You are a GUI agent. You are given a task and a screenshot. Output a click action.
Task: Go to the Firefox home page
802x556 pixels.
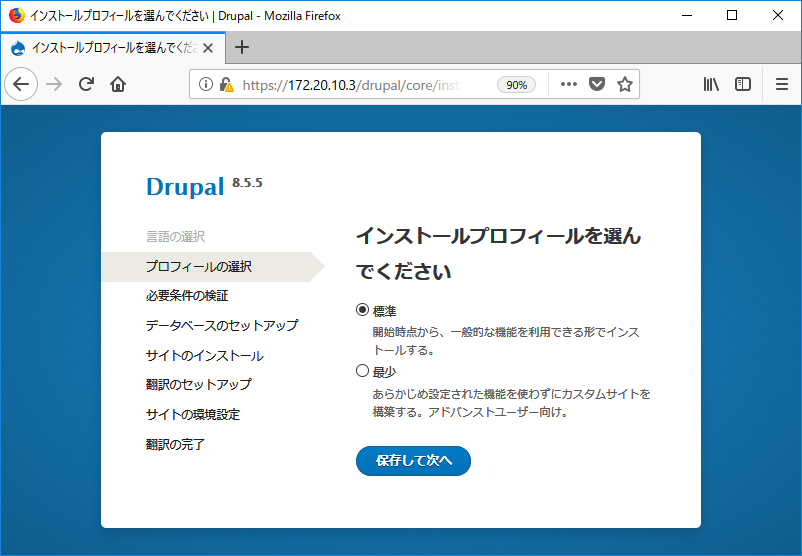point(118,84)
